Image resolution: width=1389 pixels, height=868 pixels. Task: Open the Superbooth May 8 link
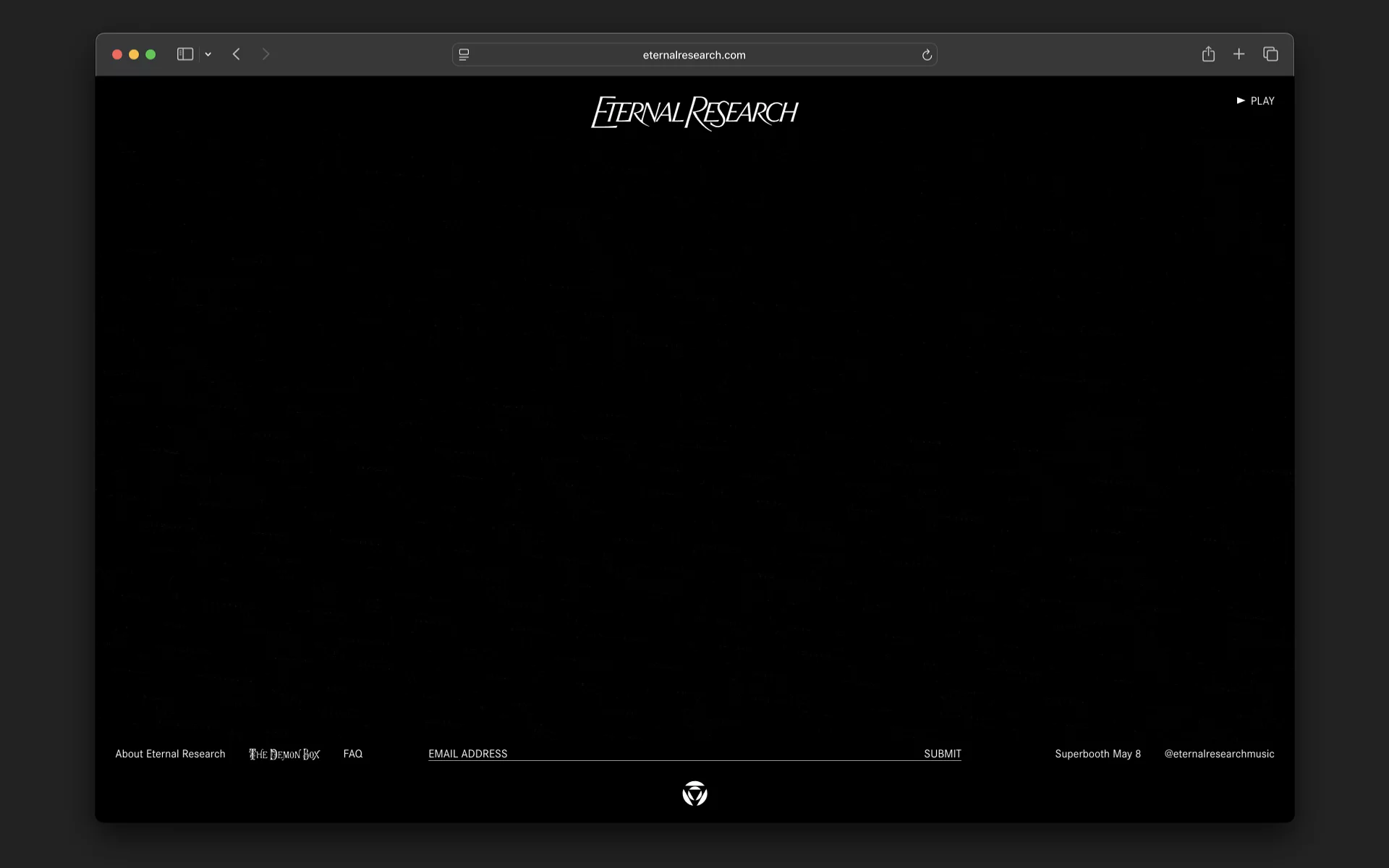coord(1097,754)
